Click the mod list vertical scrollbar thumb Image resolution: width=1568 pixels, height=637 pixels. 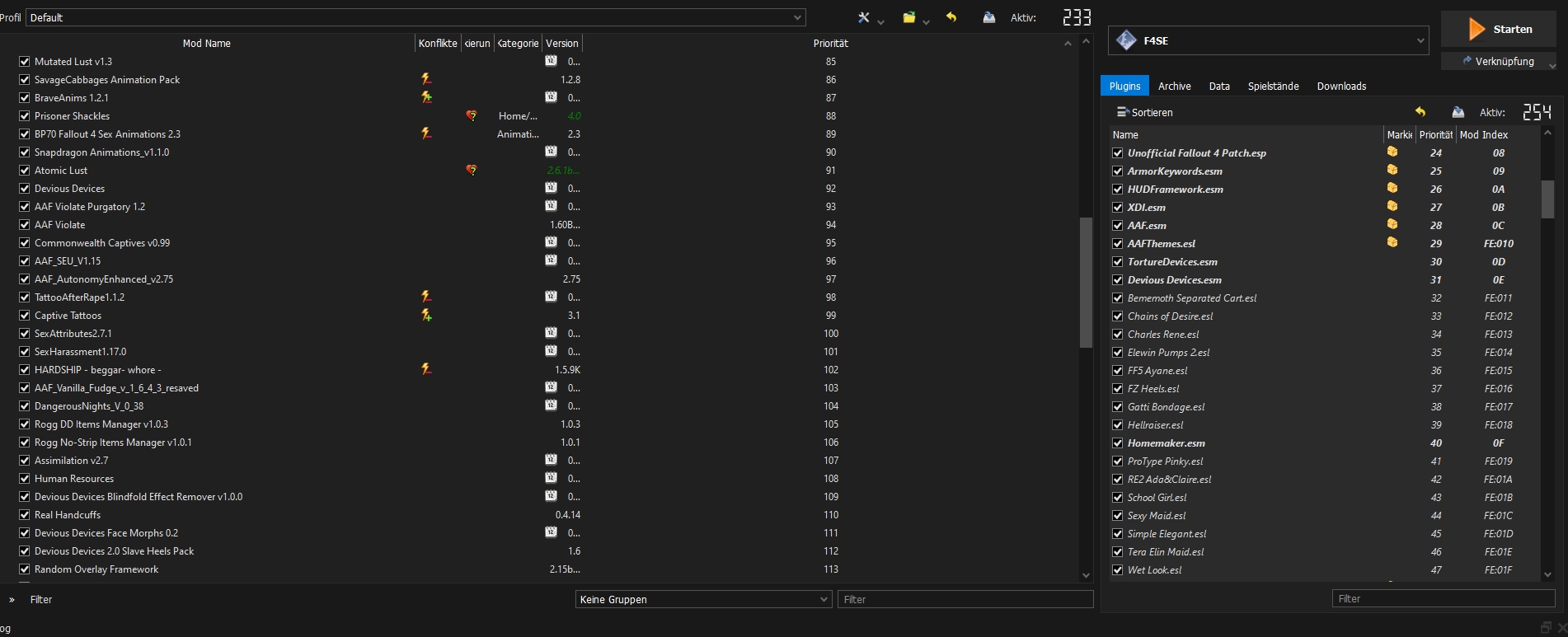pos(1086,283)
